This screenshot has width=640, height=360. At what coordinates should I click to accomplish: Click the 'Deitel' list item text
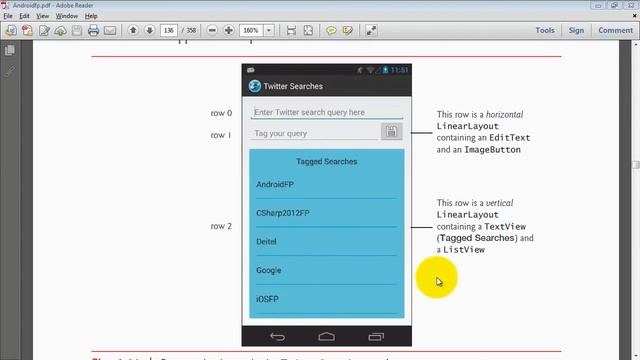click(266, 242)
